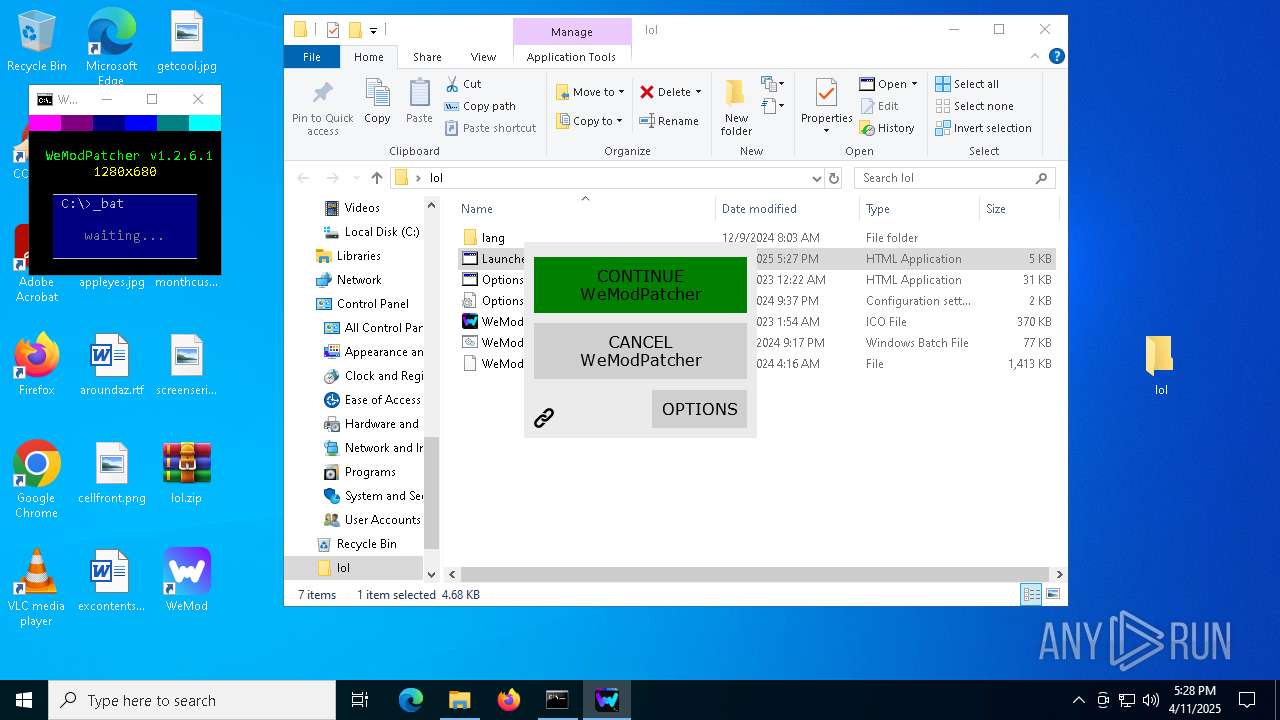
Task: Choose Paste shortcut in the ribbon
Action: pyautogui.click(x=490, y=128)
